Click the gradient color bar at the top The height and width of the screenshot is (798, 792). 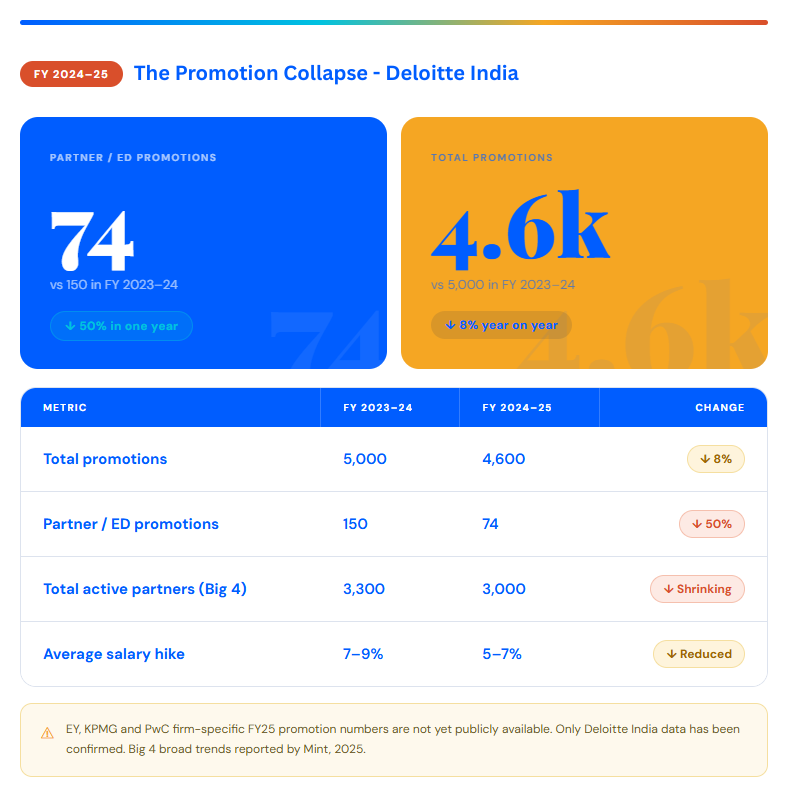394,22
